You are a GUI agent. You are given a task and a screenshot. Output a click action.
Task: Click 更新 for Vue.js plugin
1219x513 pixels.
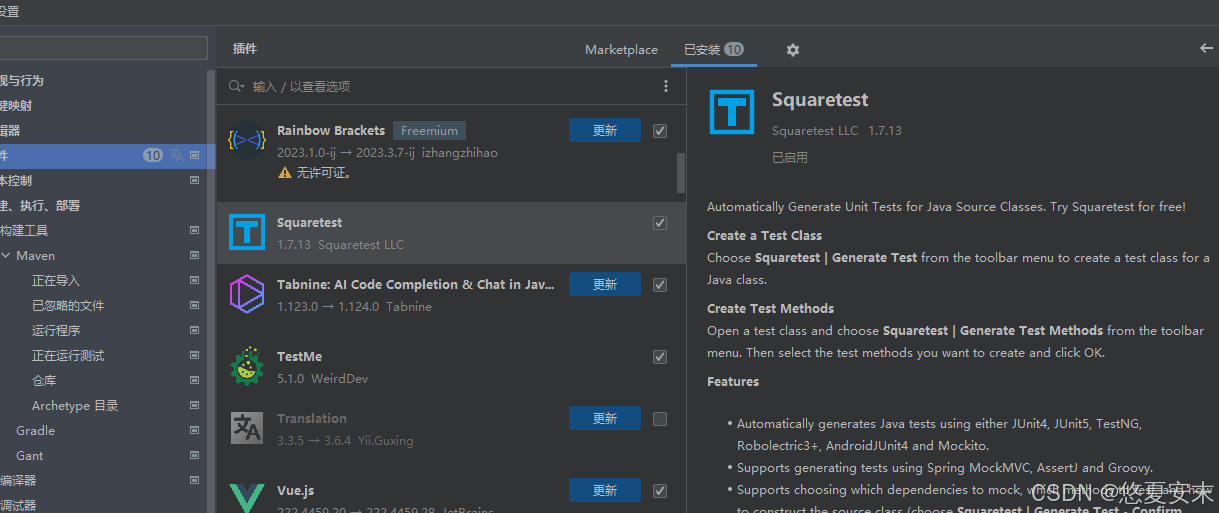[605, 490]
